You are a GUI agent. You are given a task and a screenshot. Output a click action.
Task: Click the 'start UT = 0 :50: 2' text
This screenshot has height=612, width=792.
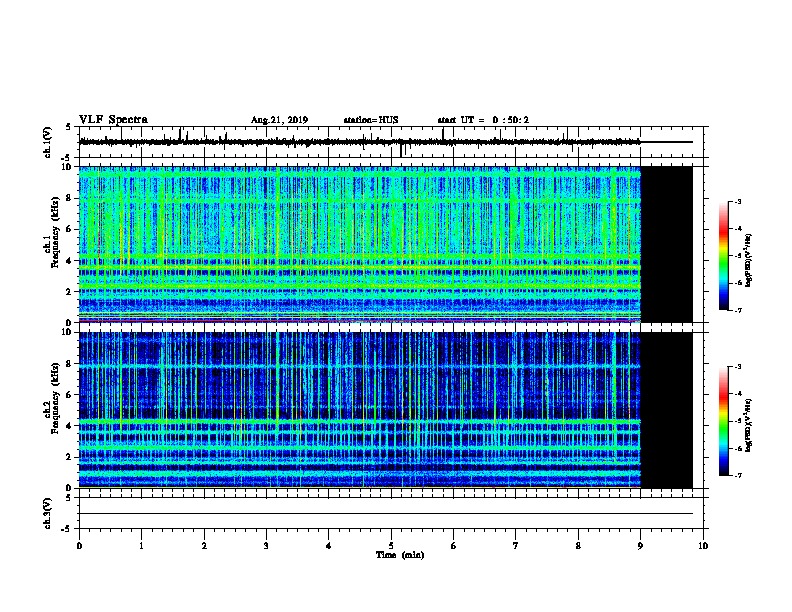tap(483, 120)
